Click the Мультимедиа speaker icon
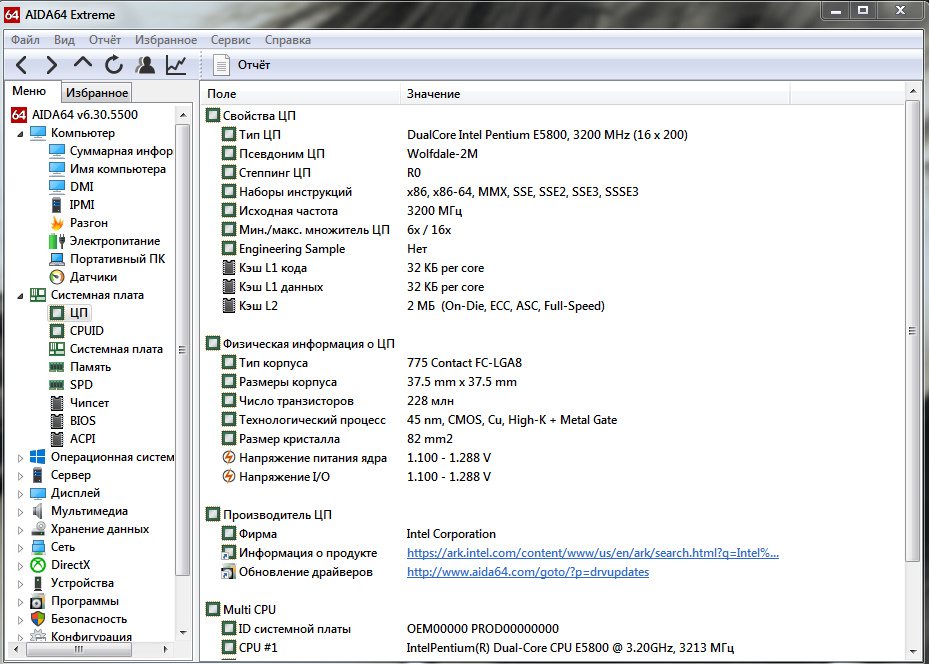Screen dimensions: 929x664 pos(38,511)
